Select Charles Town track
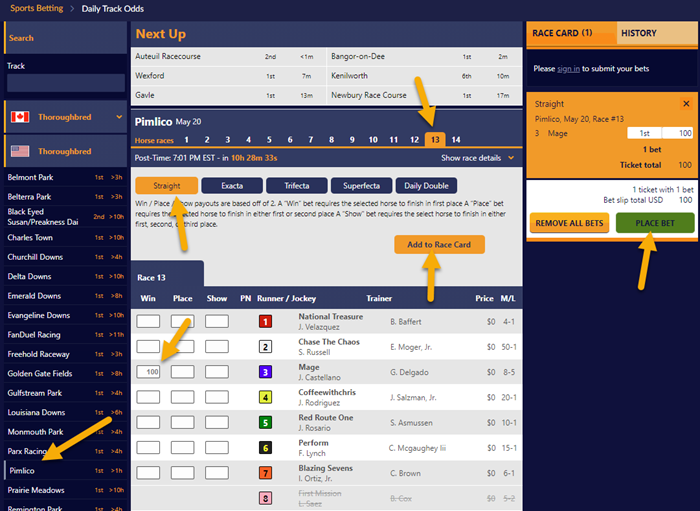This screenshot has height=511, width=700. tap(65, 237)
